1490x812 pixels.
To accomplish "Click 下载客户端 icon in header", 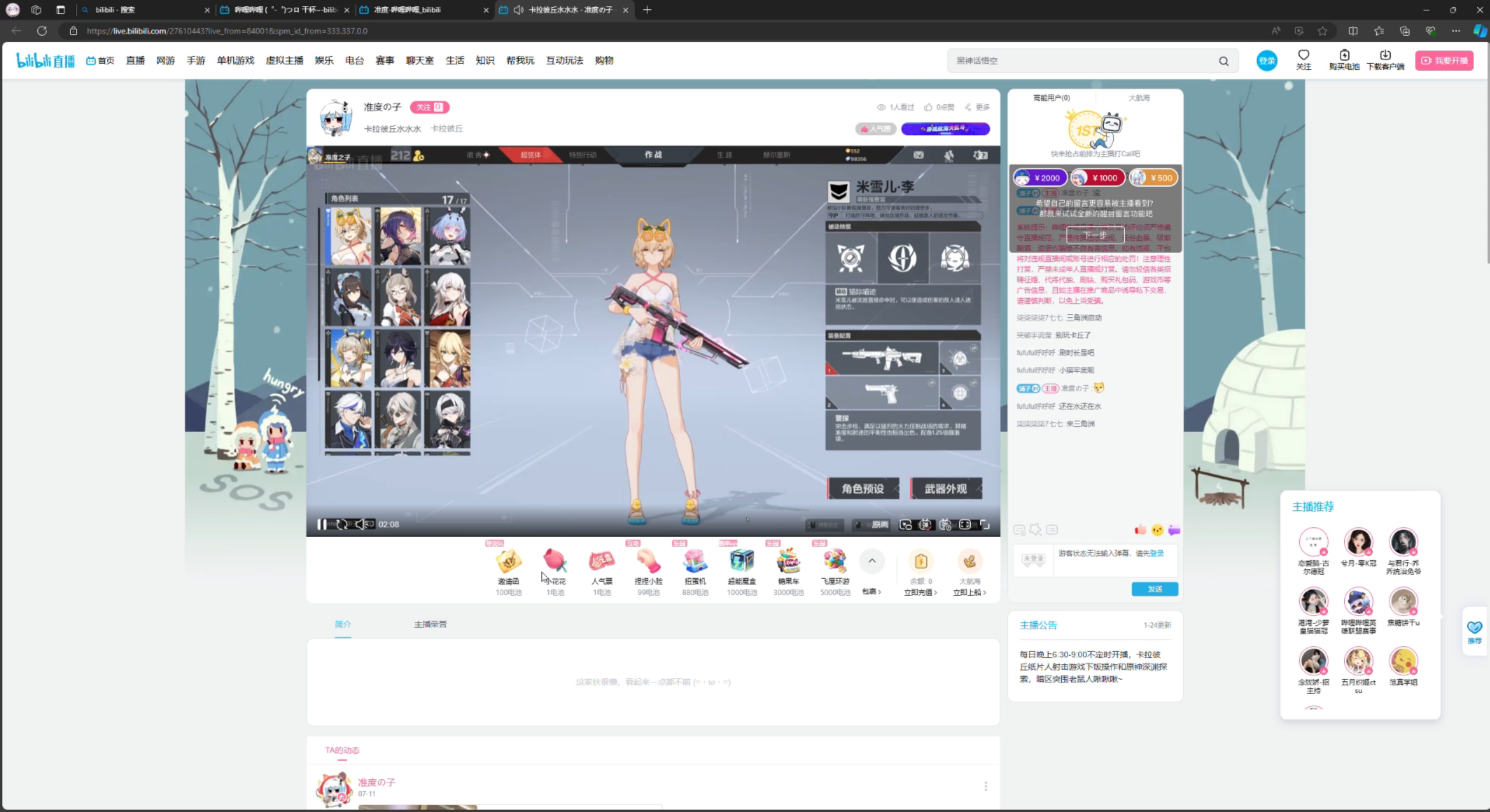I will click(x=1385, y=60).
